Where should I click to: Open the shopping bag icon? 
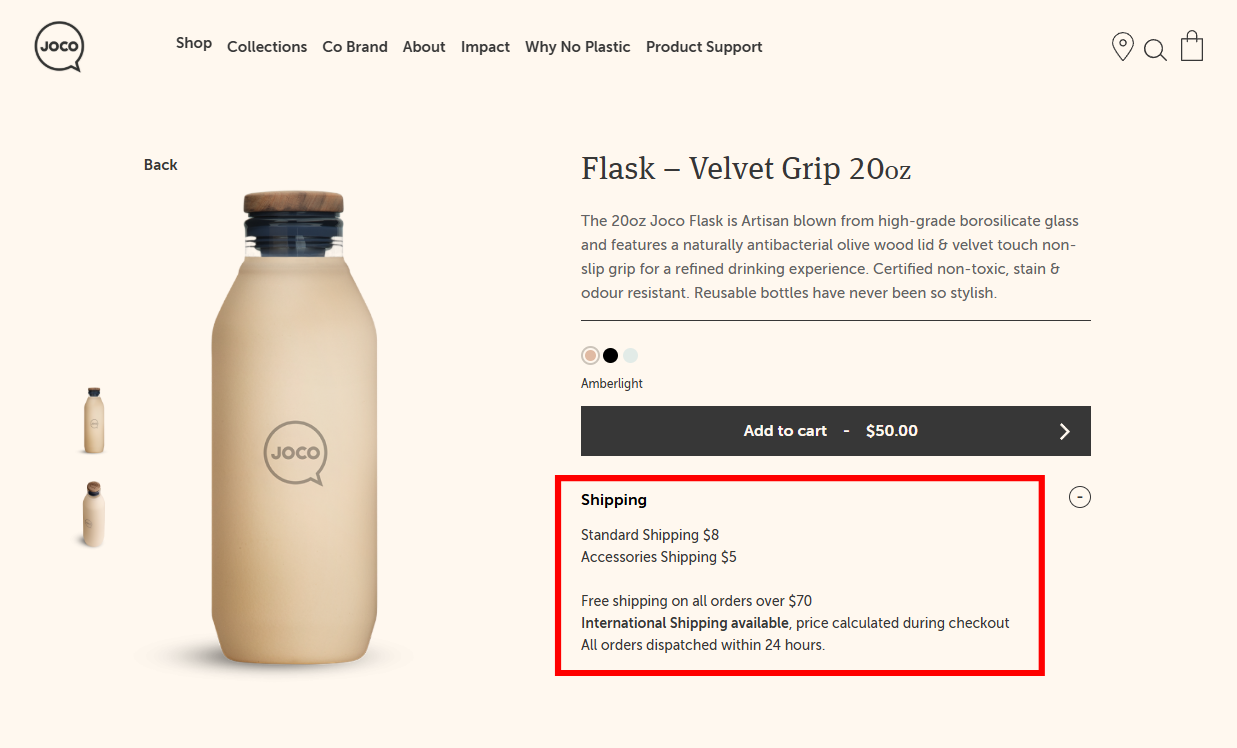pyautogui.click(x=1191, y=45)
